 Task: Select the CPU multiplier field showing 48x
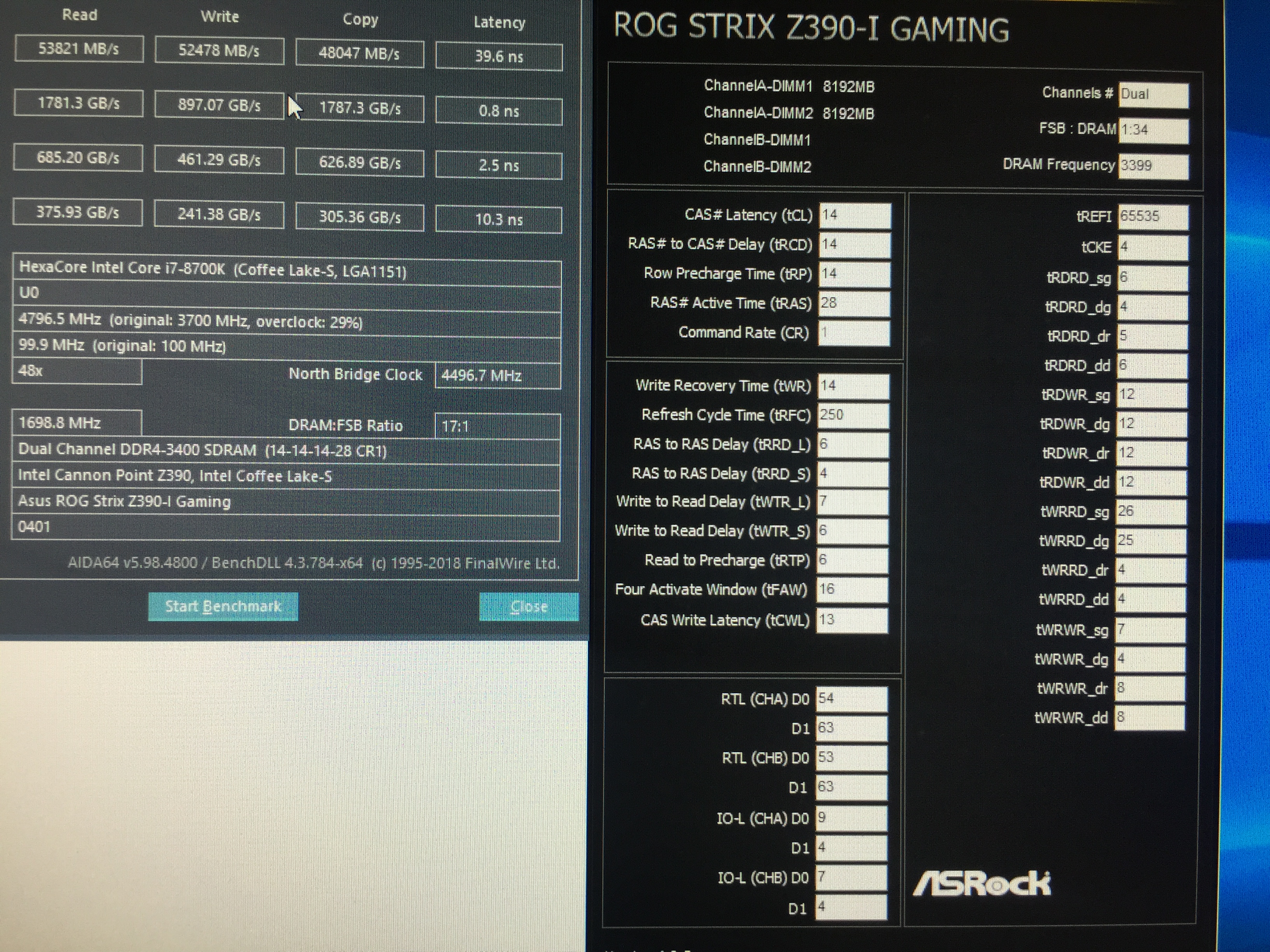coord(76,371)
